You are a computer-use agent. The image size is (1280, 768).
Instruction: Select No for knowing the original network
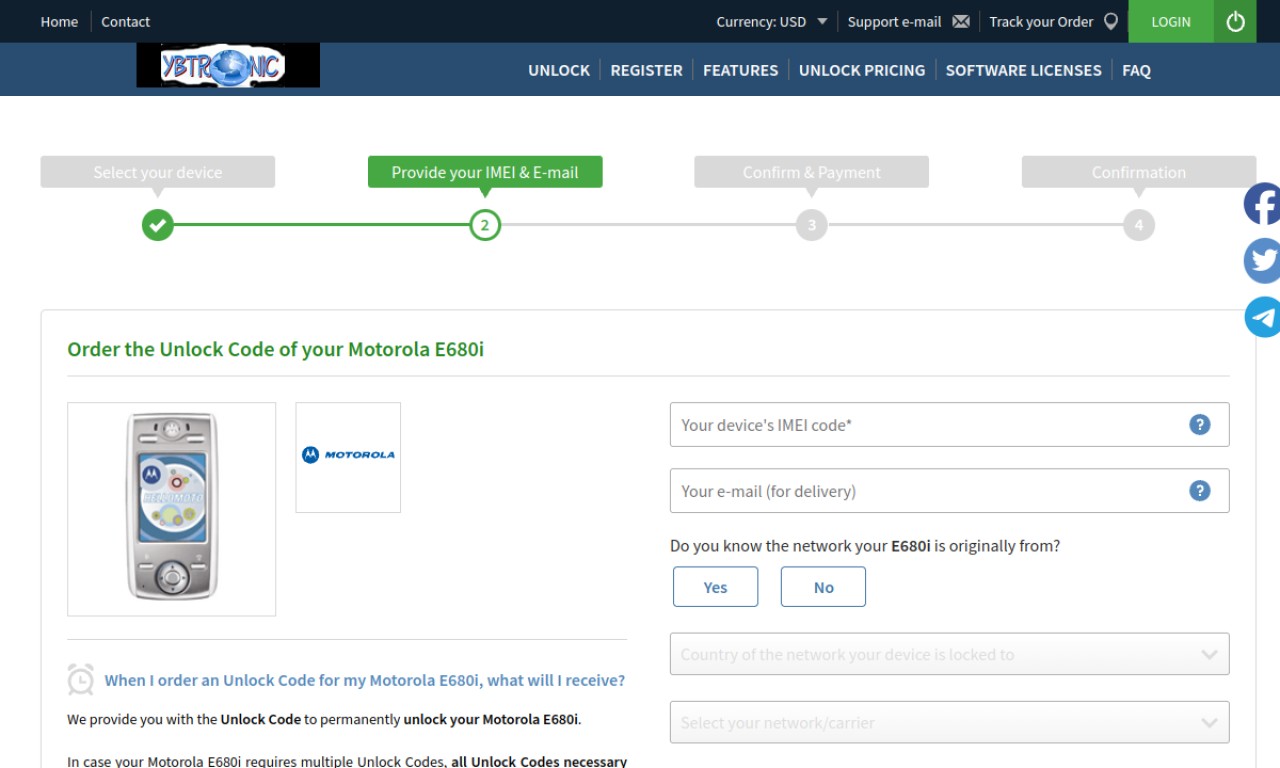[823, 587]
